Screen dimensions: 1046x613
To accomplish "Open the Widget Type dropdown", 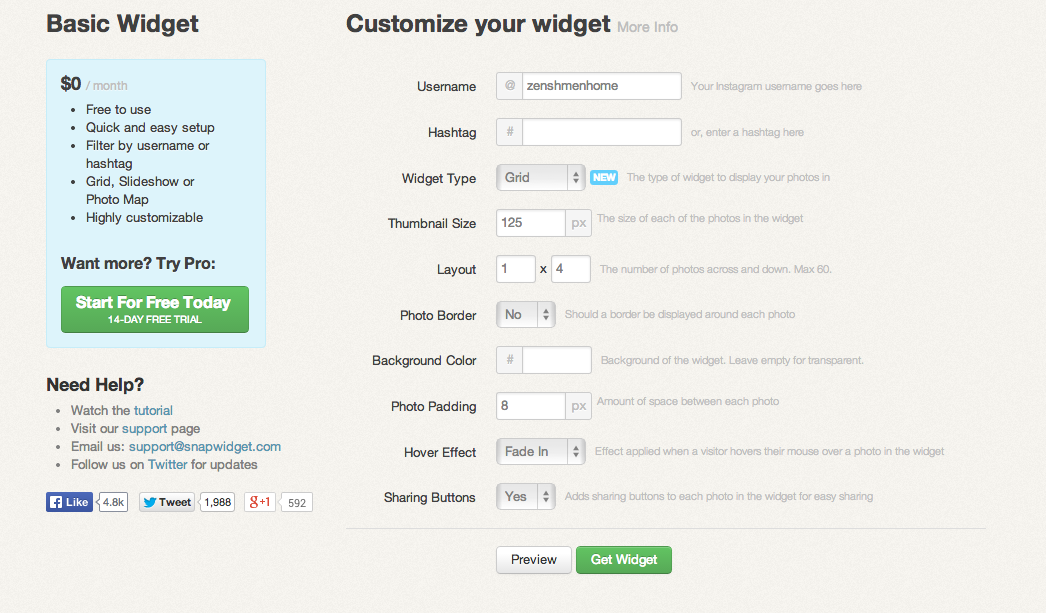I will point(540,177).
